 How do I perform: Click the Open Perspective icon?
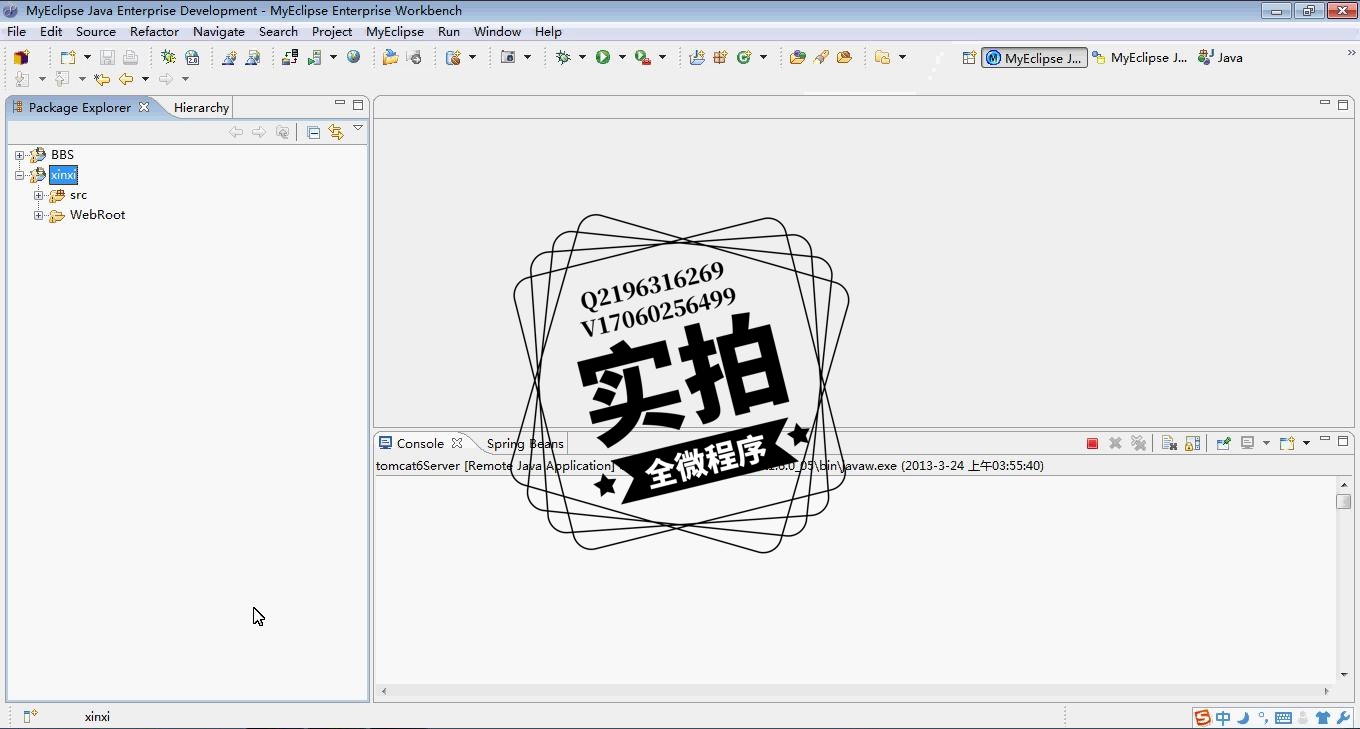[x=969, y=58]
